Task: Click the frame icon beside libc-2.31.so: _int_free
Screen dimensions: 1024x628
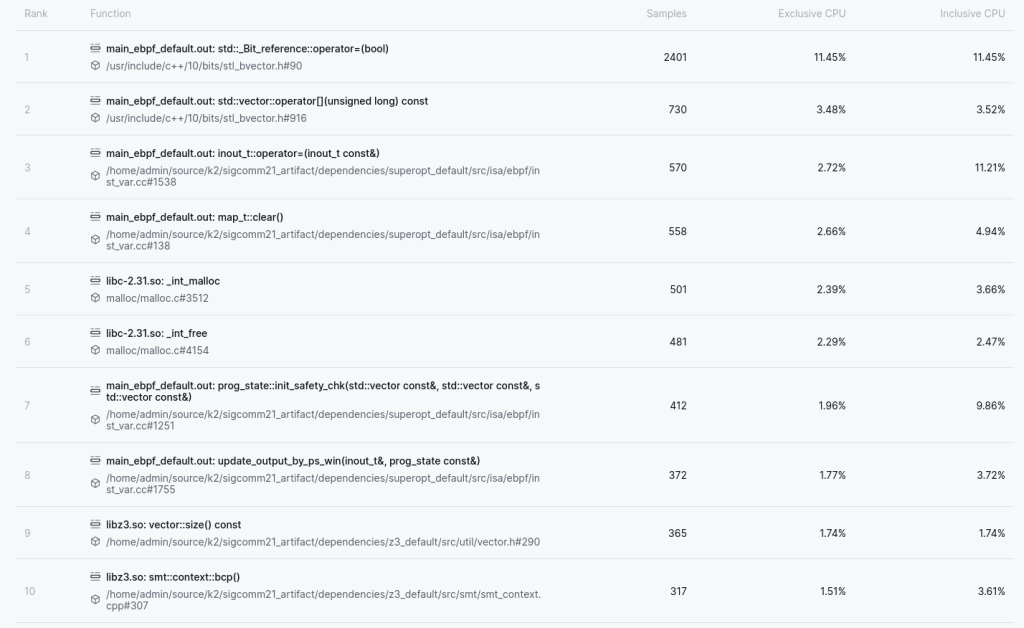Action: coord(96,333)
